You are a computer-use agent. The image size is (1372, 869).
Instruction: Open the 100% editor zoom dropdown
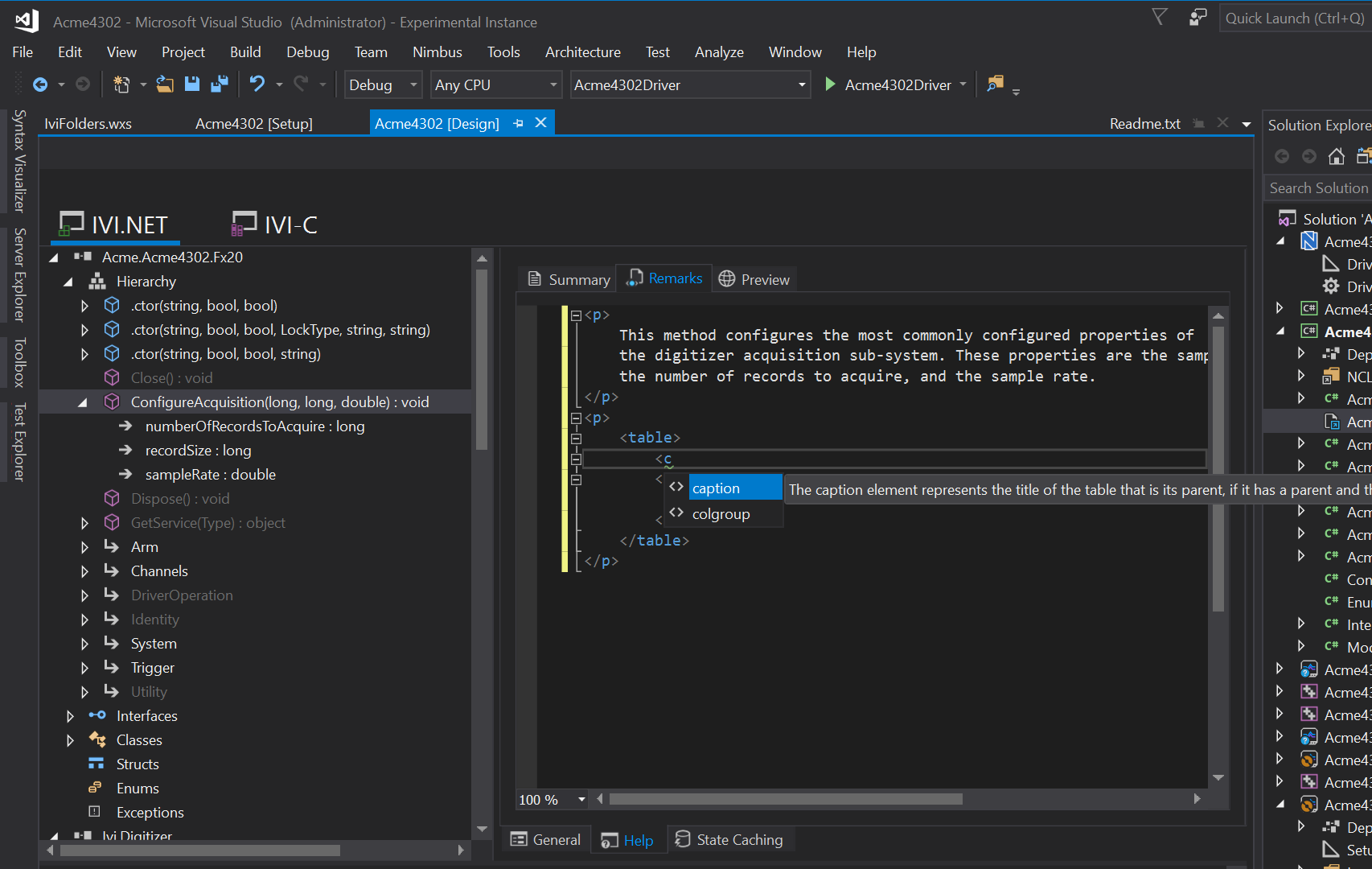[x=581, y=799]
